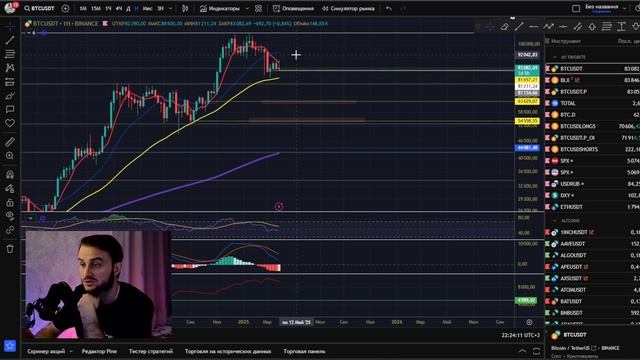Screen dimensions: 640x360
Task: Select the patterns tool in left toolbar
Action: pos(10,68)
